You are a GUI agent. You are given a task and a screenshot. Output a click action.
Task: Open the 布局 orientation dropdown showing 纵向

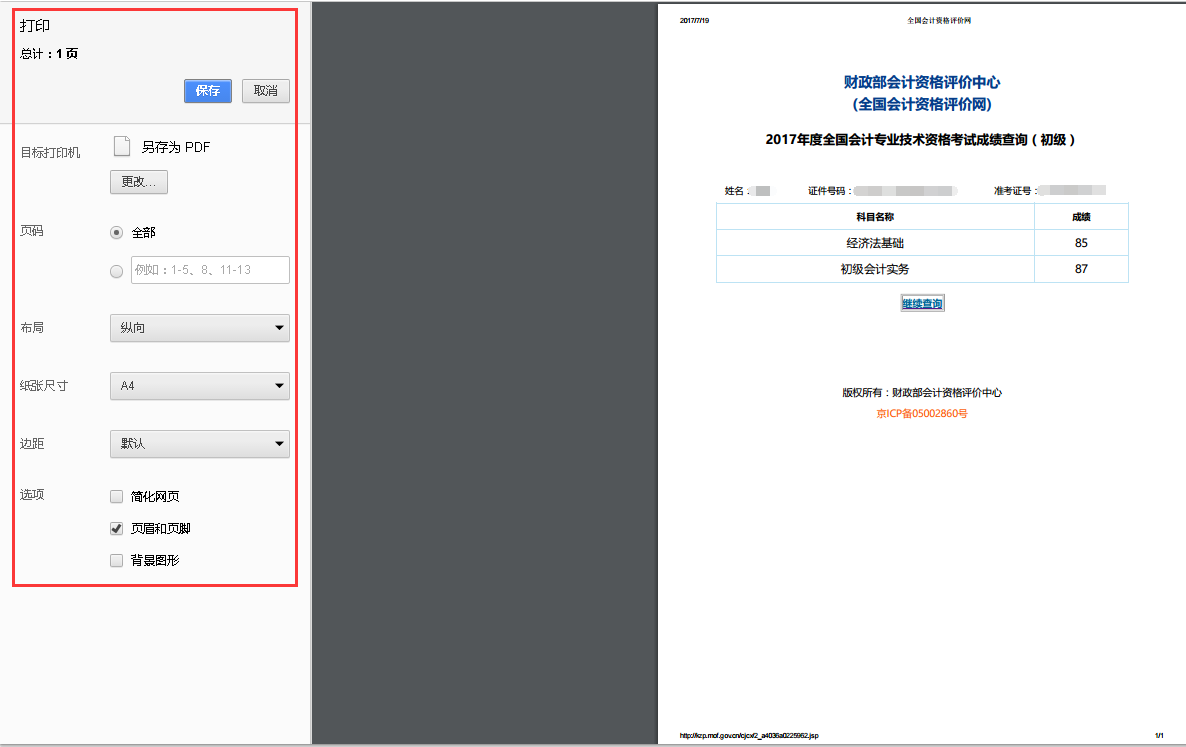199,327
